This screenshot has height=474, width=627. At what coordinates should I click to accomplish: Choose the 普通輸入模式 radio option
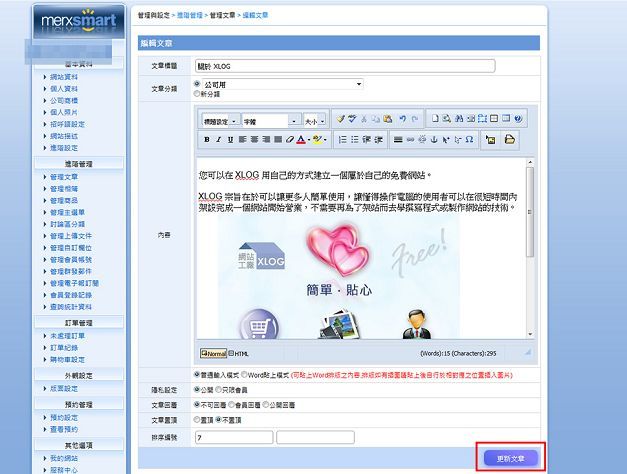pyautogui.click(x=197, y=375)
